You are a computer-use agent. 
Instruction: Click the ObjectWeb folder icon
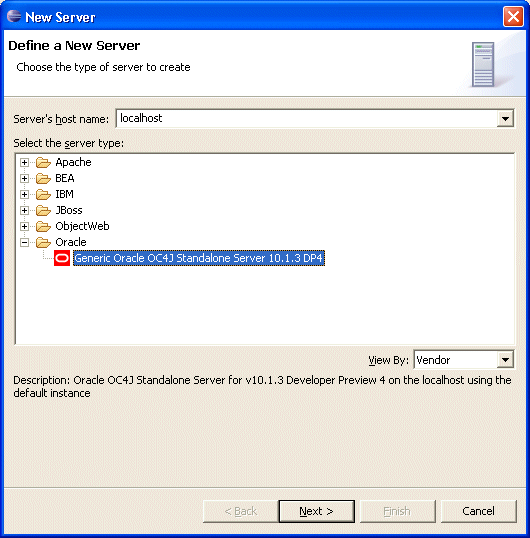point(43,226)
